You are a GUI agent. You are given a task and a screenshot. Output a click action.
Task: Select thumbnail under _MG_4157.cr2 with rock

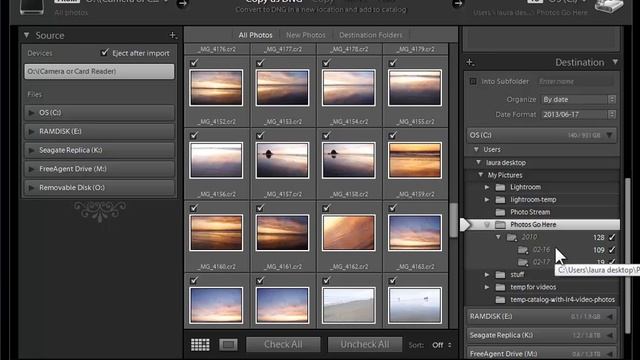pos(282,160)
